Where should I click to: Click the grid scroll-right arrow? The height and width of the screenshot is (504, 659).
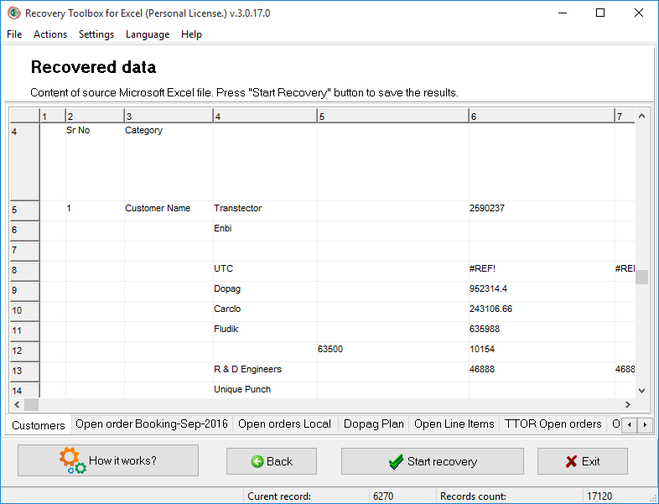[627, 404]
